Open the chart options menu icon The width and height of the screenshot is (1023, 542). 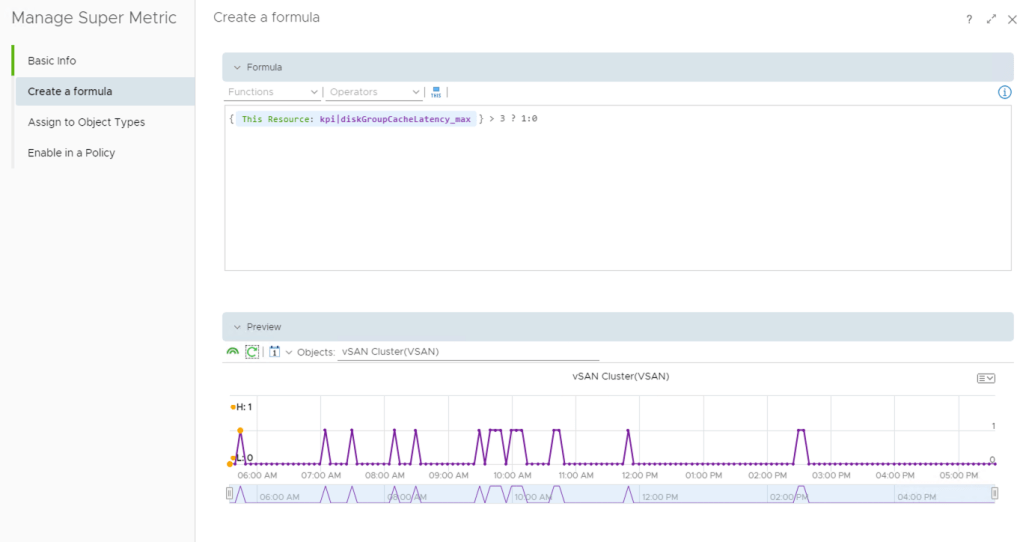tap(985, 378)
